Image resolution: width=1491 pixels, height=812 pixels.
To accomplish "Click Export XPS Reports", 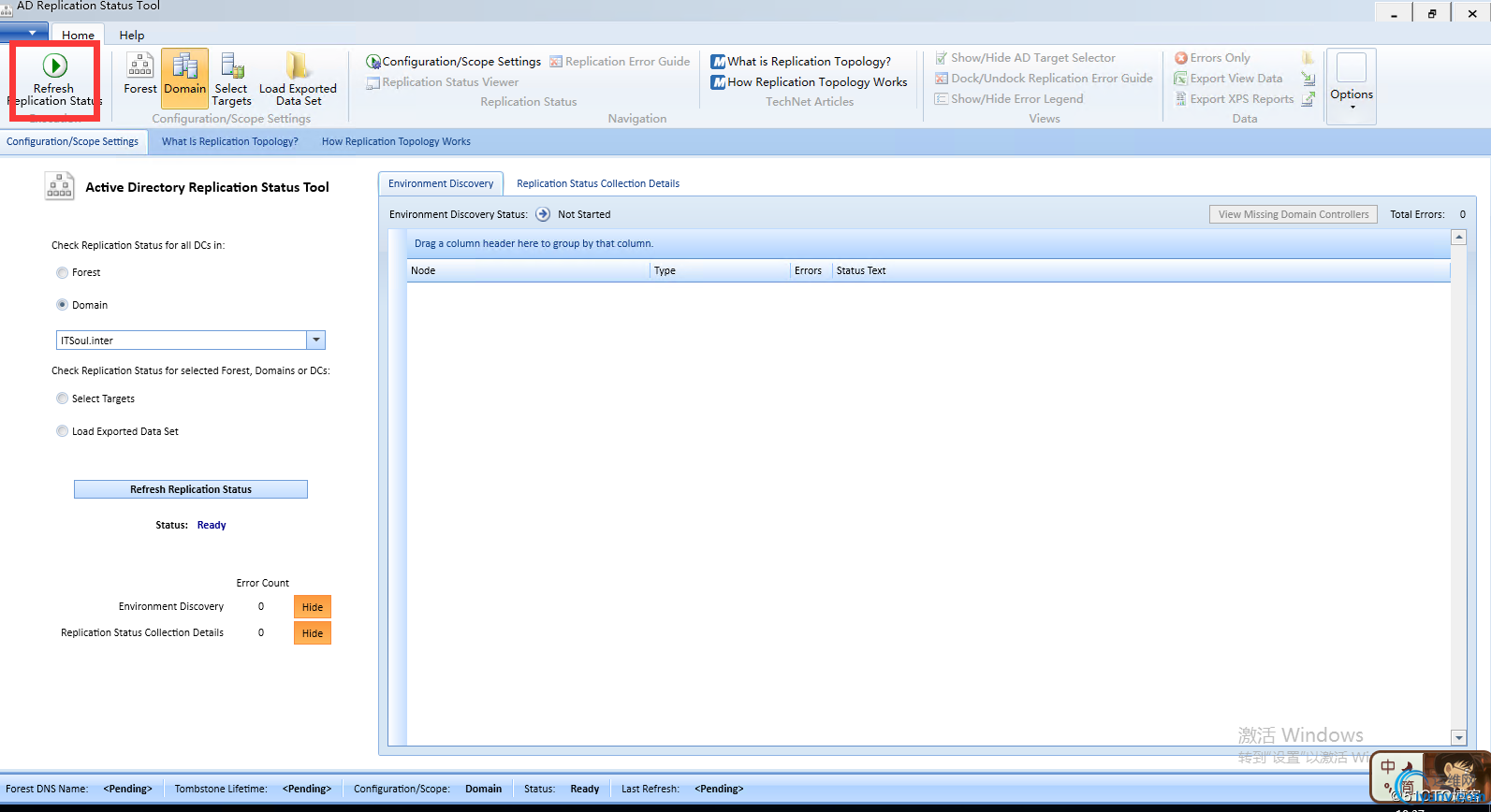I will (1234, 99).
